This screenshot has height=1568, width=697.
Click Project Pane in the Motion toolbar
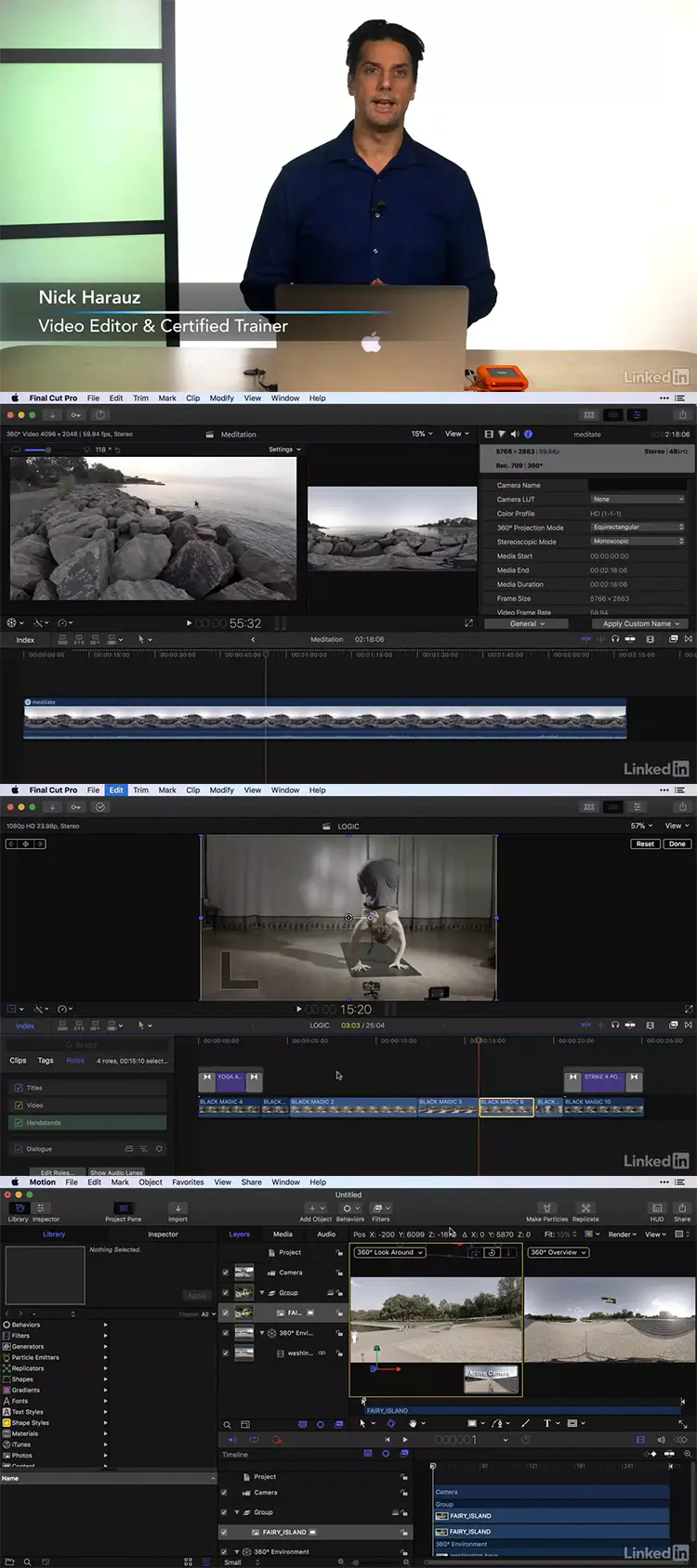tap(123, 1211)
